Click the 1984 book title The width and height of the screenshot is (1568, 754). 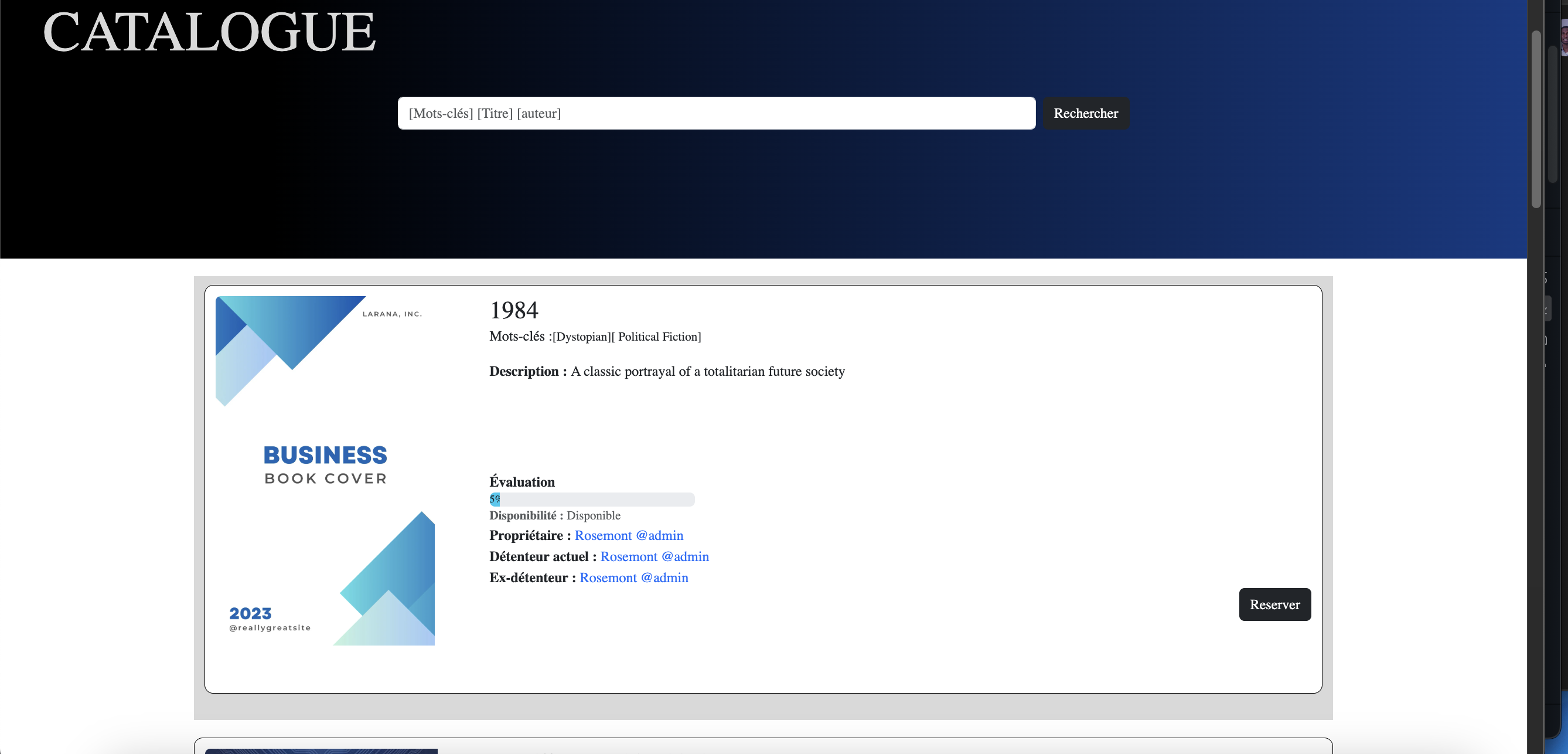click(x=513, y=311)
